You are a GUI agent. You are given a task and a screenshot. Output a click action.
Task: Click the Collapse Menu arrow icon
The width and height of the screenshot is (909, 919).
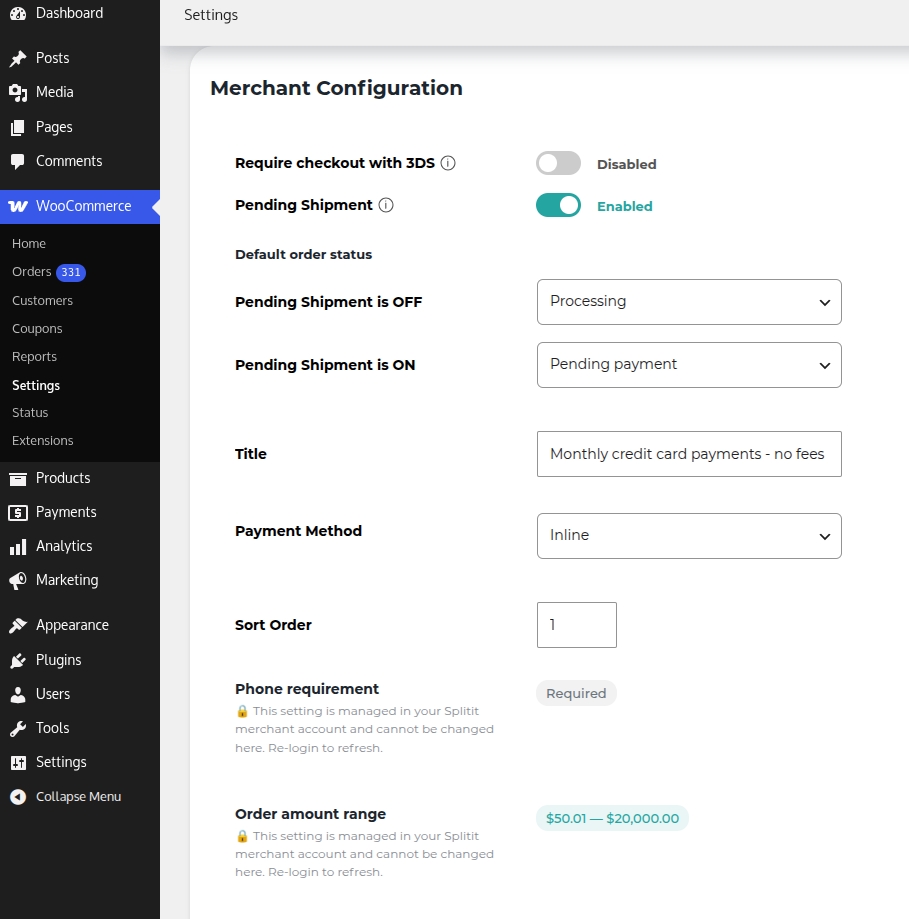18,797
